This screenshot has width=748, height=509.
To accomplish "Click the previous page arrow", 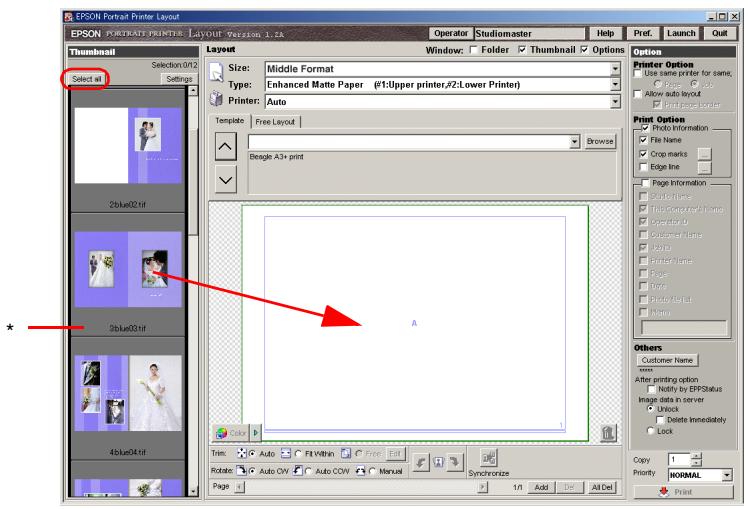I will (239, 487).
